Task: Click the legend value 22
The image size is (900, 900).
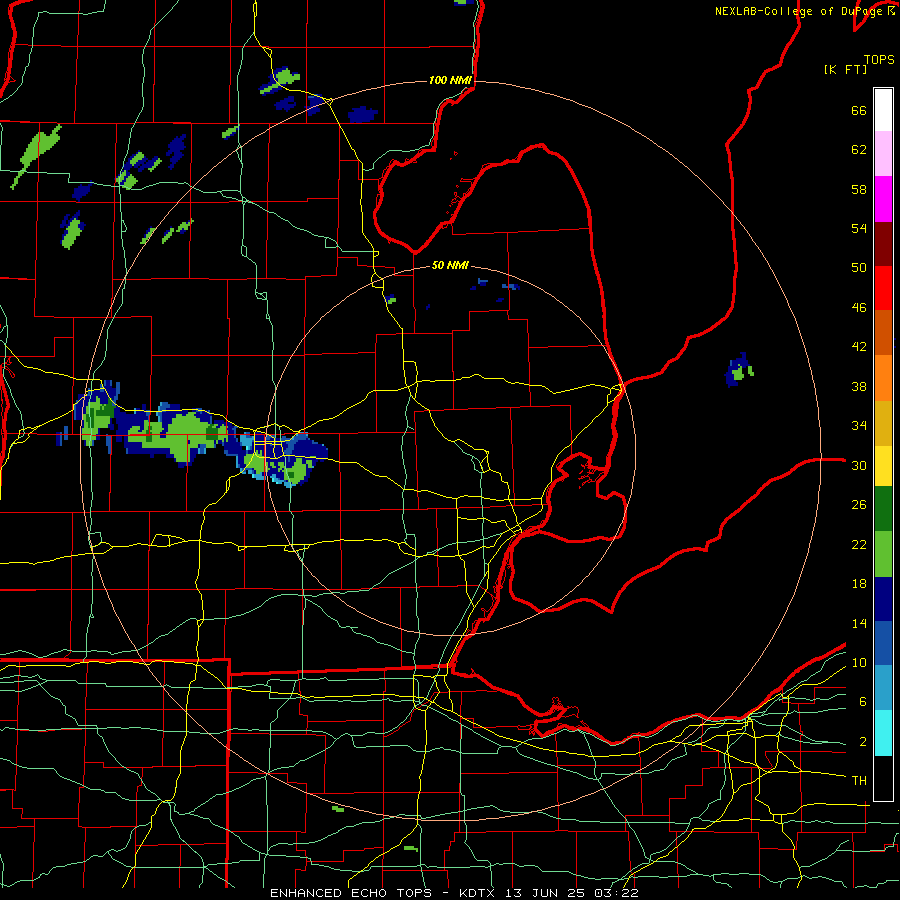Action: pos(859,545)
